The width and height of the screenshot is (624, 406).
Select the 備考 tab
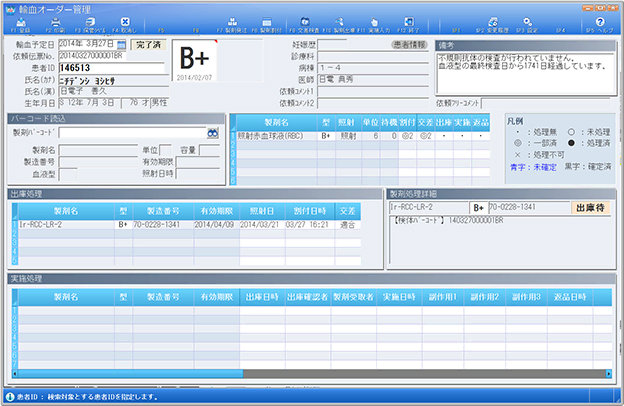click(448, 46)
